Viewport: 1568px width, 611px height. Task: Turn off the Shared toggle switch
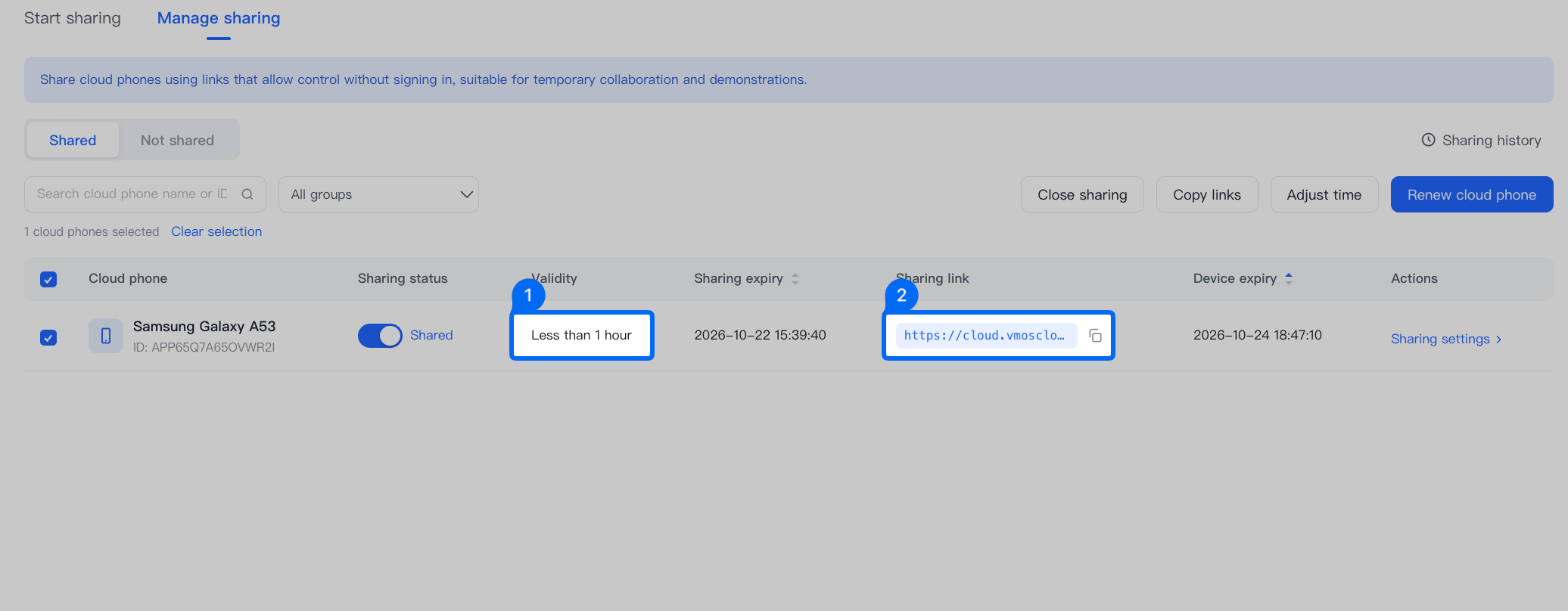[x=380, y=336]
